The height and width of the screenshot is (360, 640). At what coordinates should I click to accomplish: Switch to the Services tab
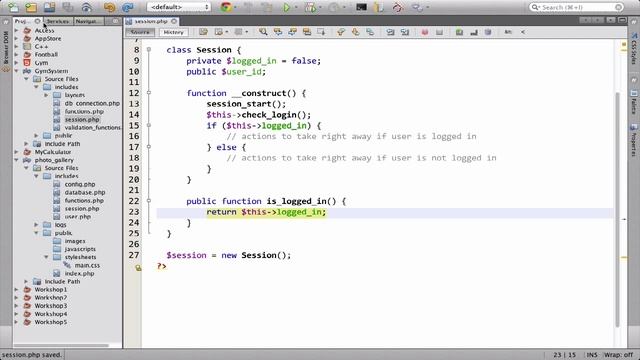[x=58, y=21]
